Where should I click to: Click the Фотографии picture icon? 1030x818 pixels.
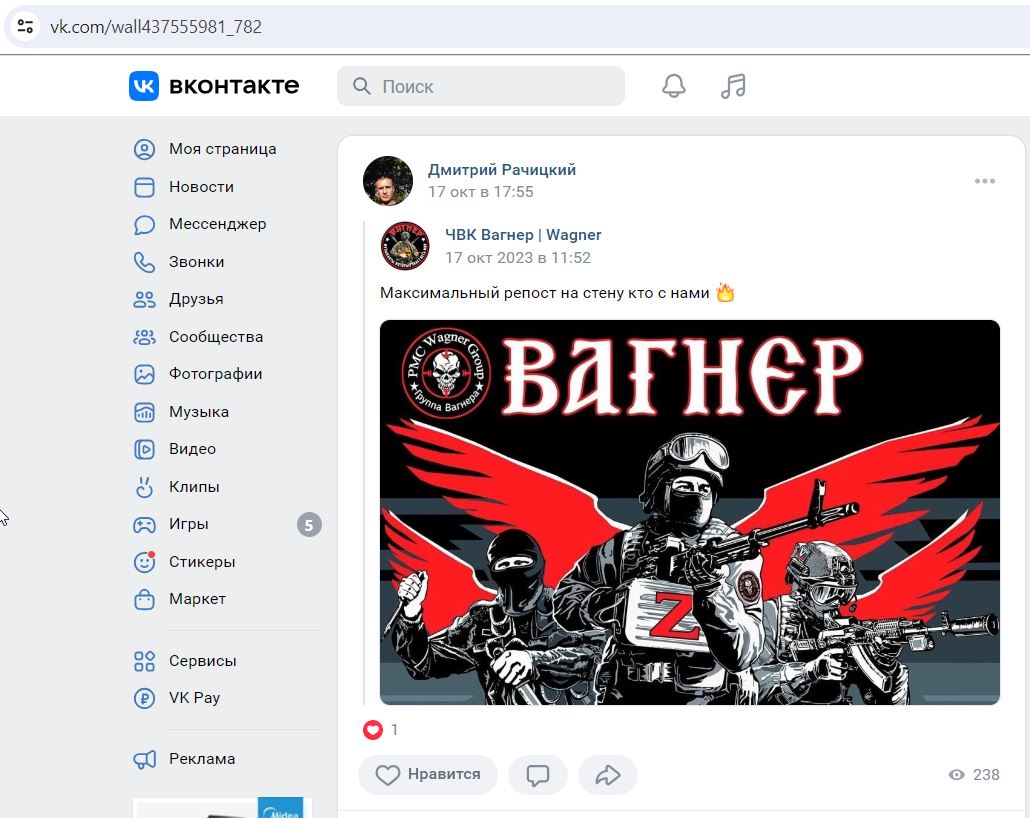pyautogui.click(x=145, y=375)
